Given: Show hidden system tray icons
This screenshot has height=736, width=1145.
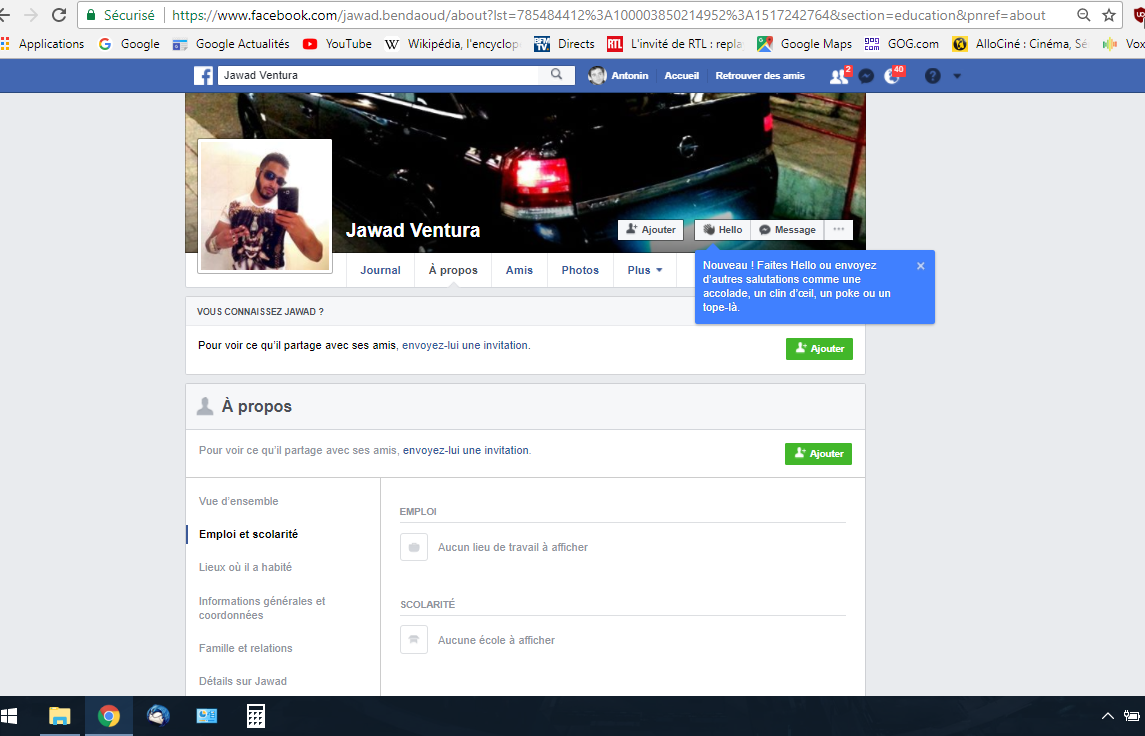Looking at the screenshot, I should coord(1107,716).
